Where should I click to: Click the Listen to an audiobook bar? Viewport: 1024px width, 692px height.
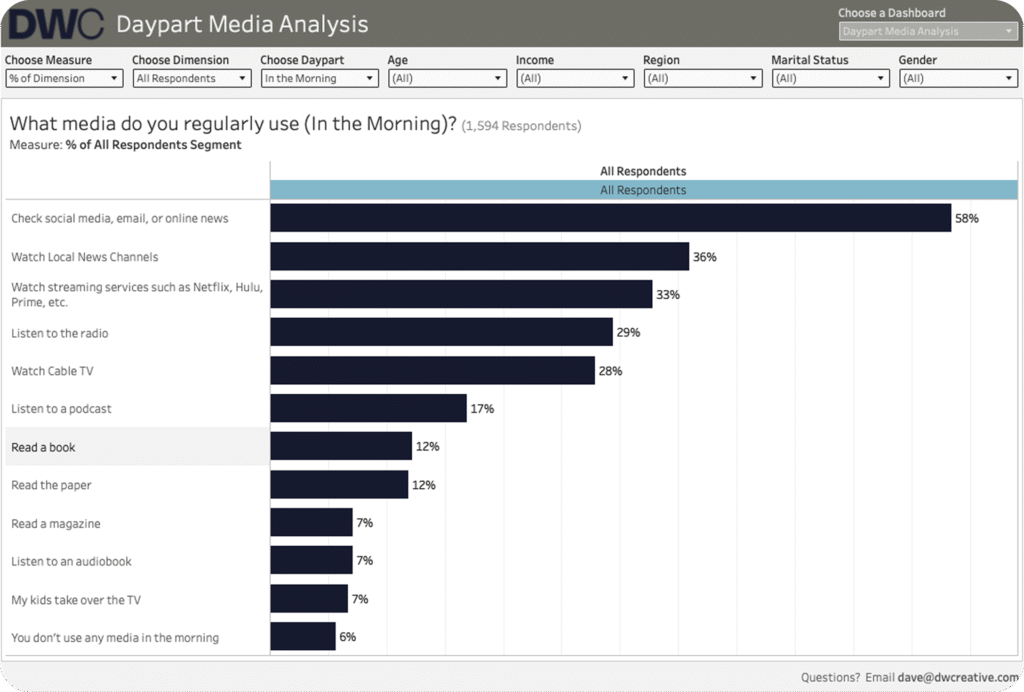pos(312,560)
